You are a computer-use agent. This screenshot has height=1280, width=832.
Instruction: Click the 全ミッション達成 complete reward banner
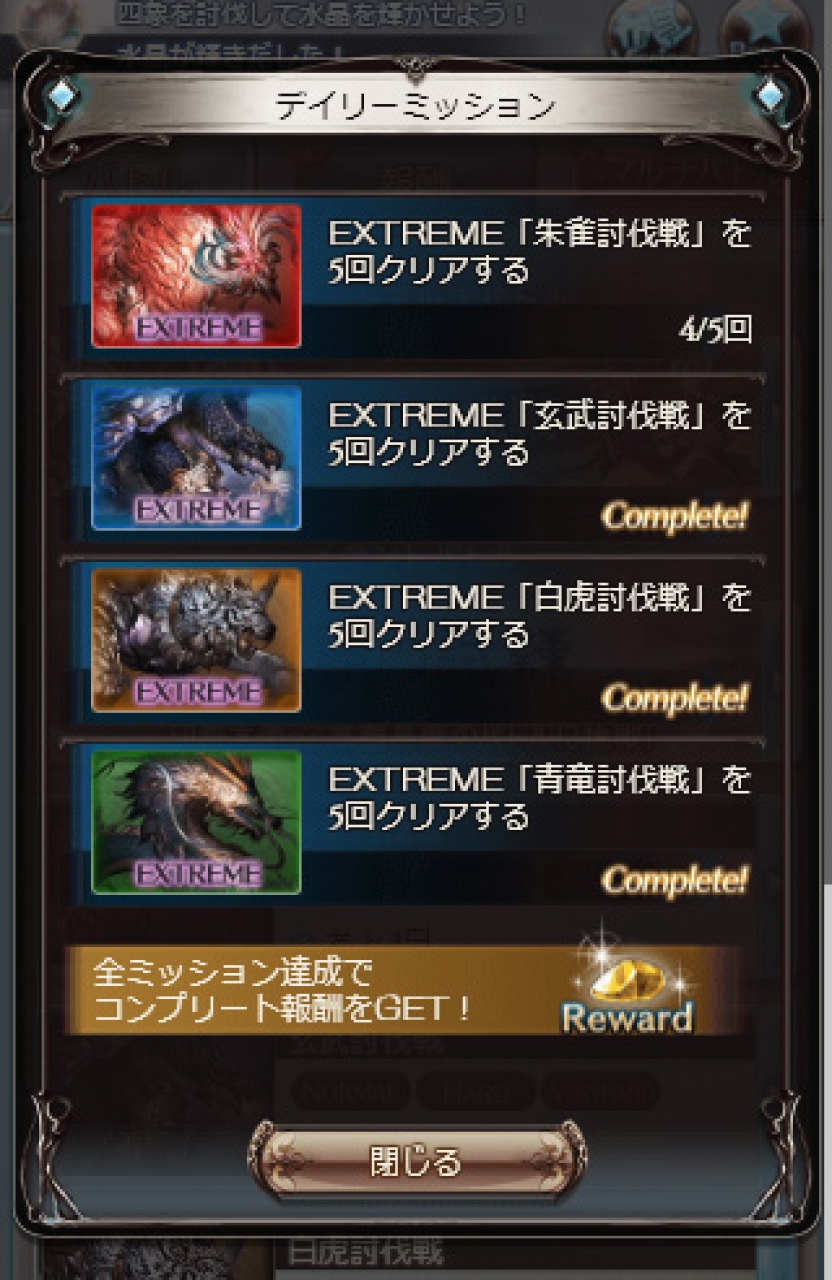pyautogui.click(x=406, y=990)
